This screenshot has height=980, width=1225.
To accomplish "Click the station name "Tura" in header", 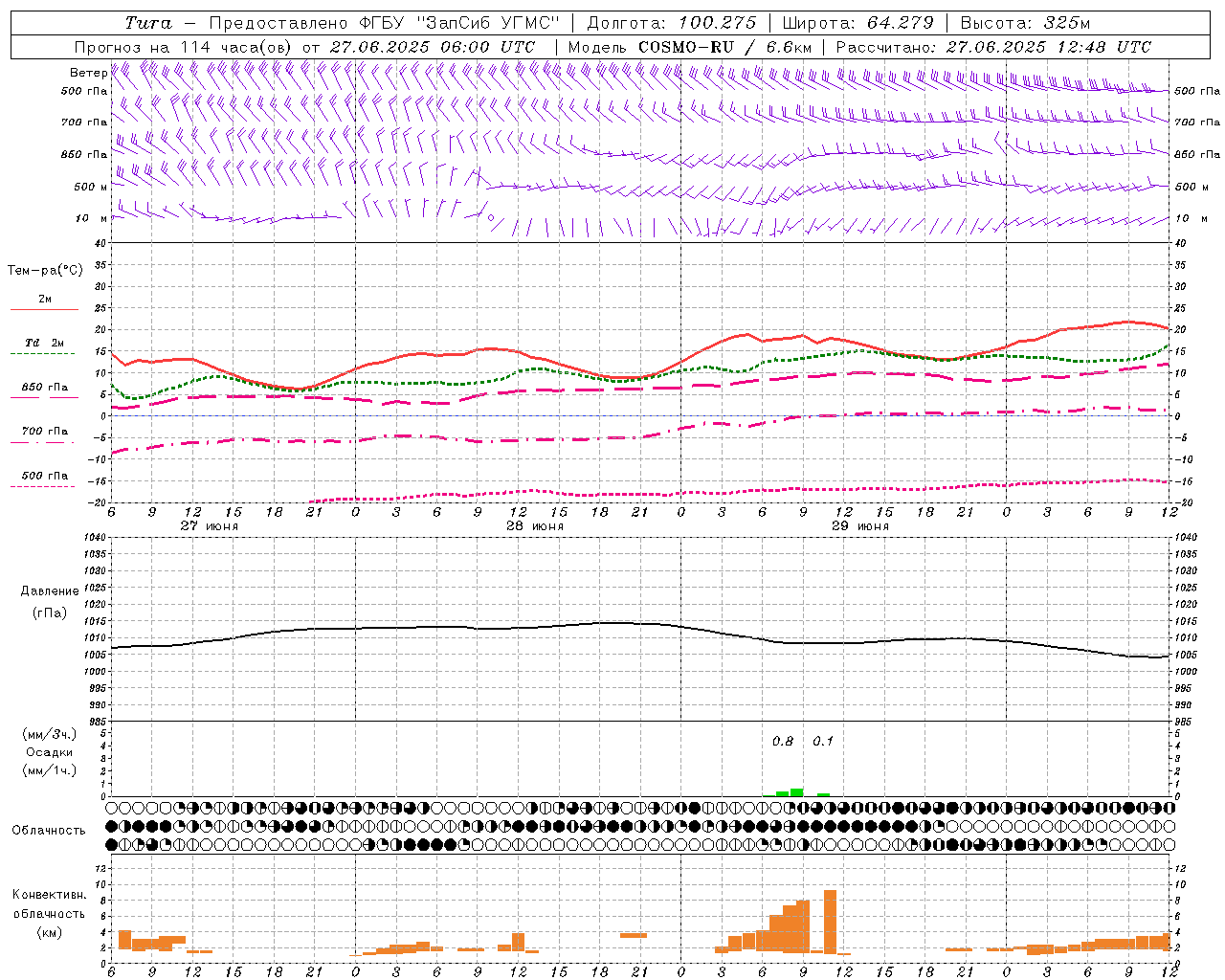I will [x=148, y=23].
